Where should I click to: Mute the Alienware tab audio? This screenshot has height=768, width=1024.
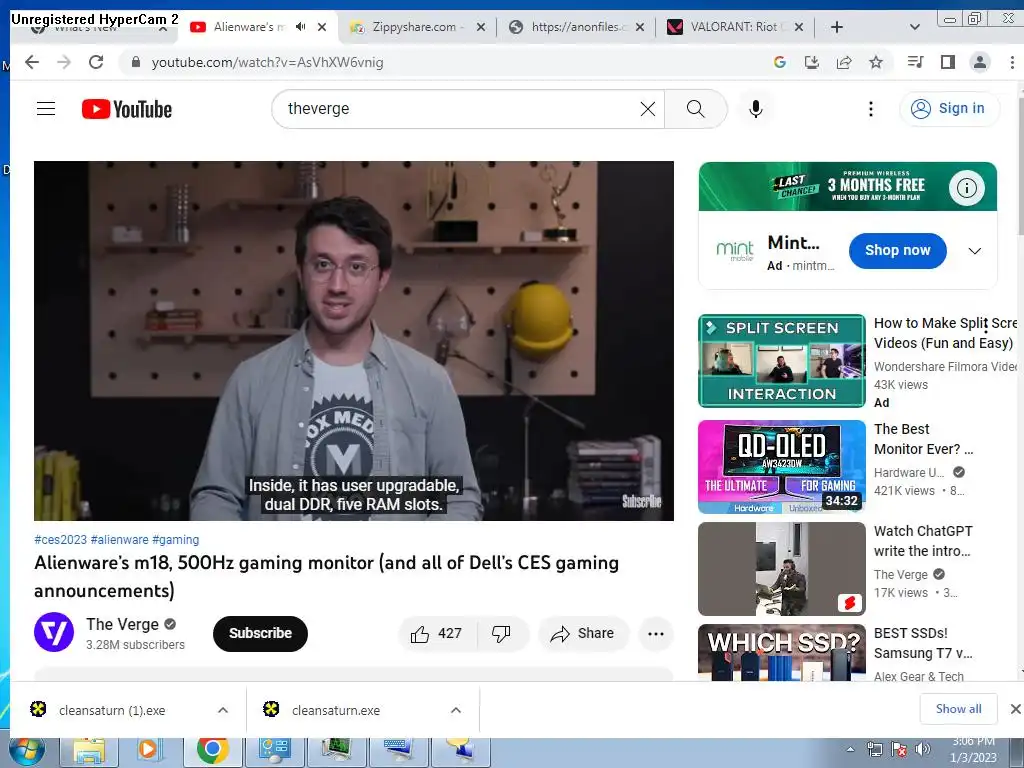(300, 27)
